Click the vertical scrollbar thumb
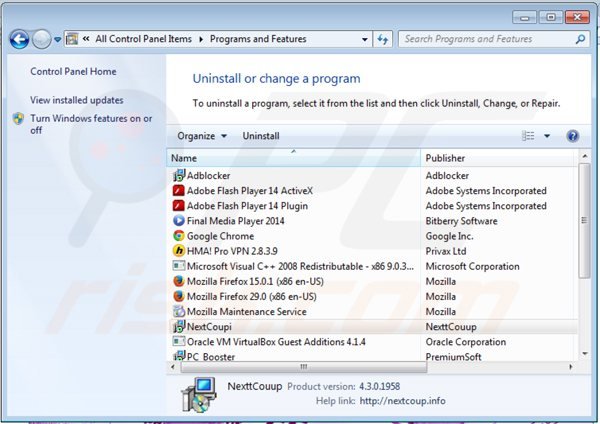This screenshot has height=424, width=600. [x=584, y=220]
